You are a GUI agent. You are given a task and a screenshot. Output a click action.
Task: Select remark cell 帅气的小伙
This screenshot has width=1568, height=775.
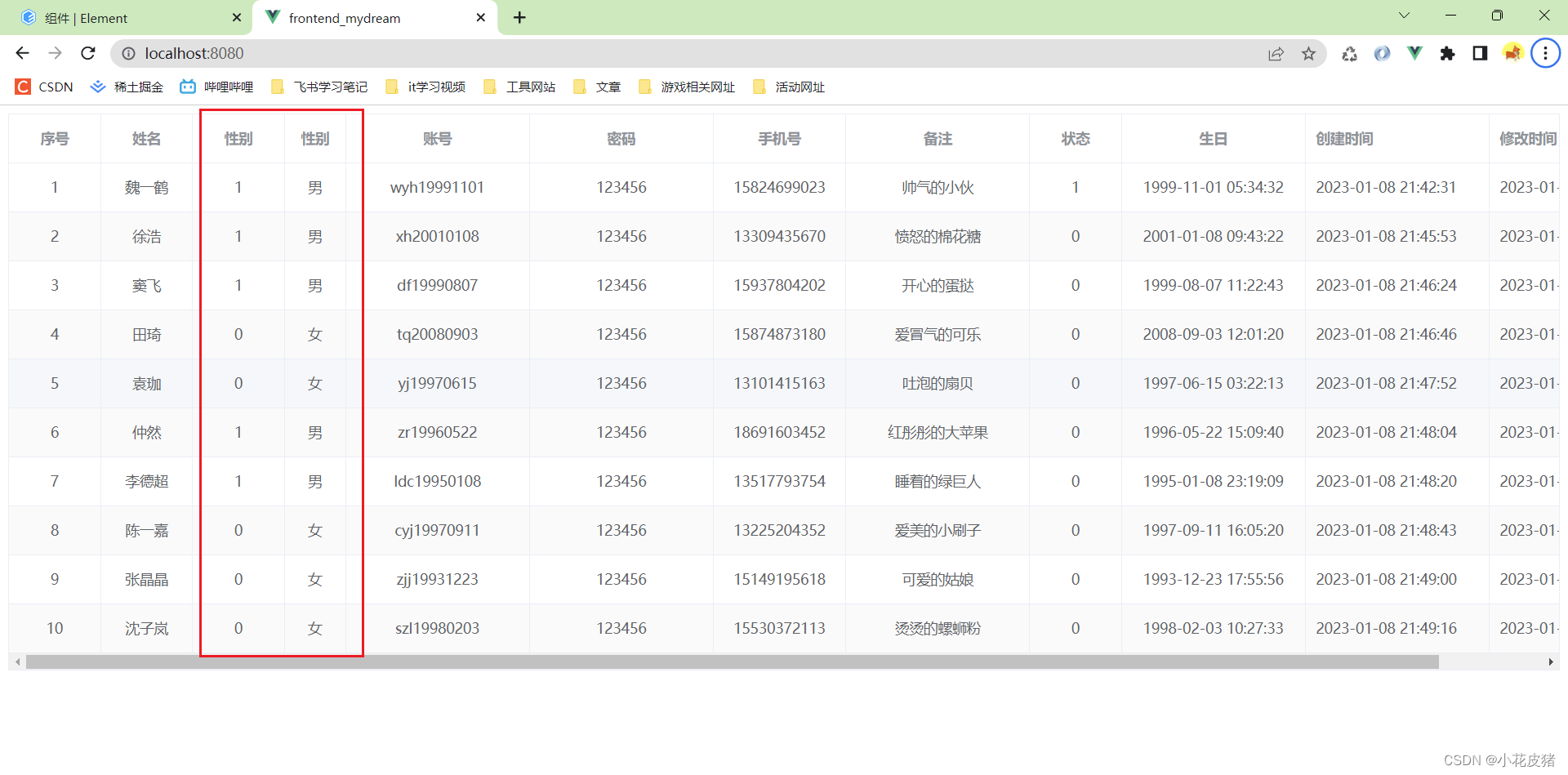click(938, 188)
